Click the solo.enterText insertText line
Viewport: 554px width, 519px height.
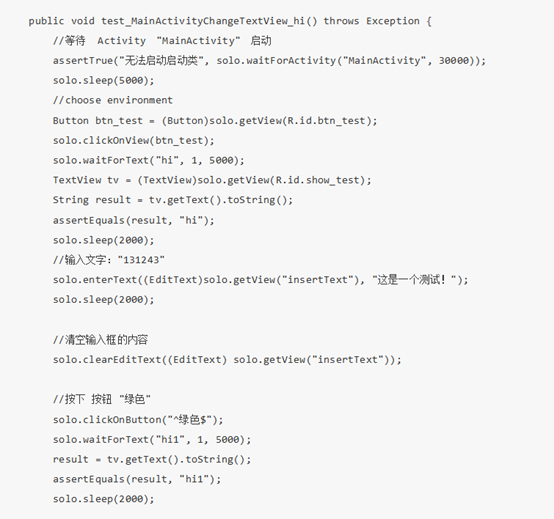260,280
